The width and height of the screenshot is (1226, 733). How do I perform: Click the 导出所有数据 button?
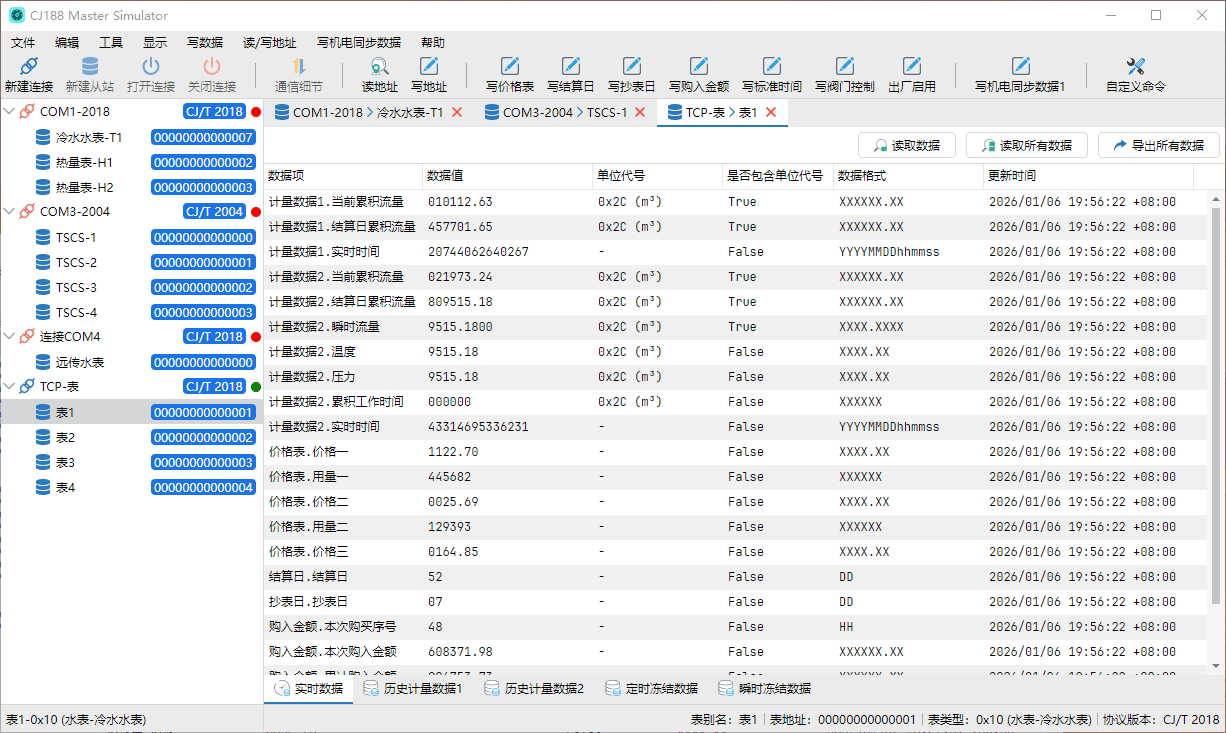click(x=1158, y=145)
